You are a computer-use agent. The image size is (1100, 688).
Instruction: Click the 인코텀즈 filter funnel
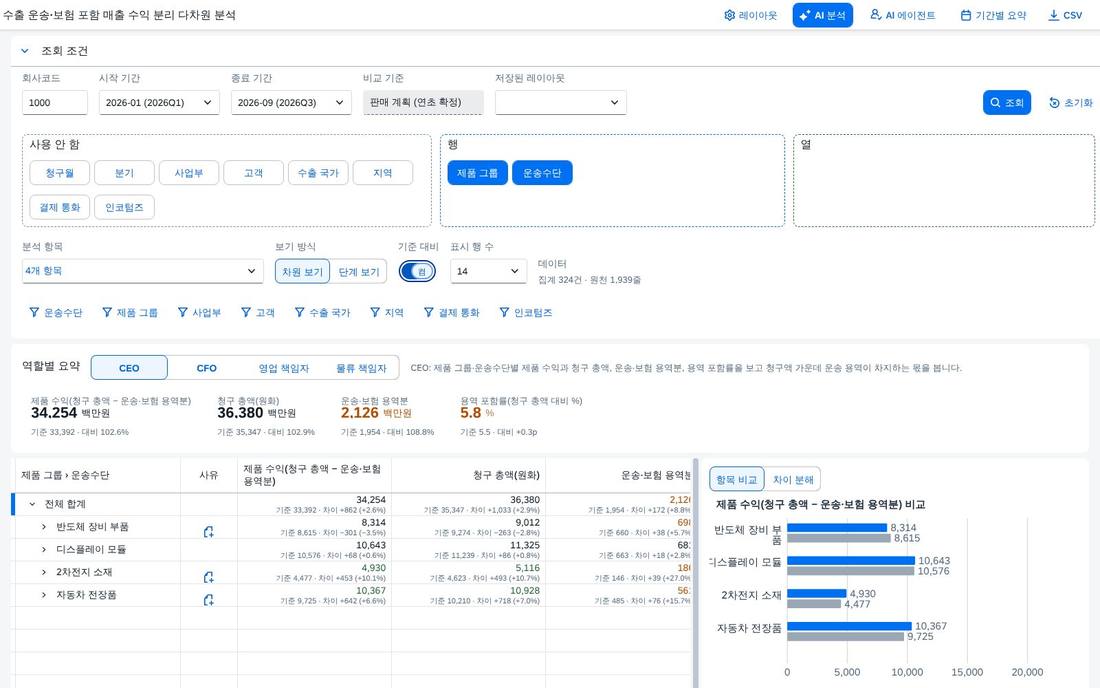click(525, 312)
